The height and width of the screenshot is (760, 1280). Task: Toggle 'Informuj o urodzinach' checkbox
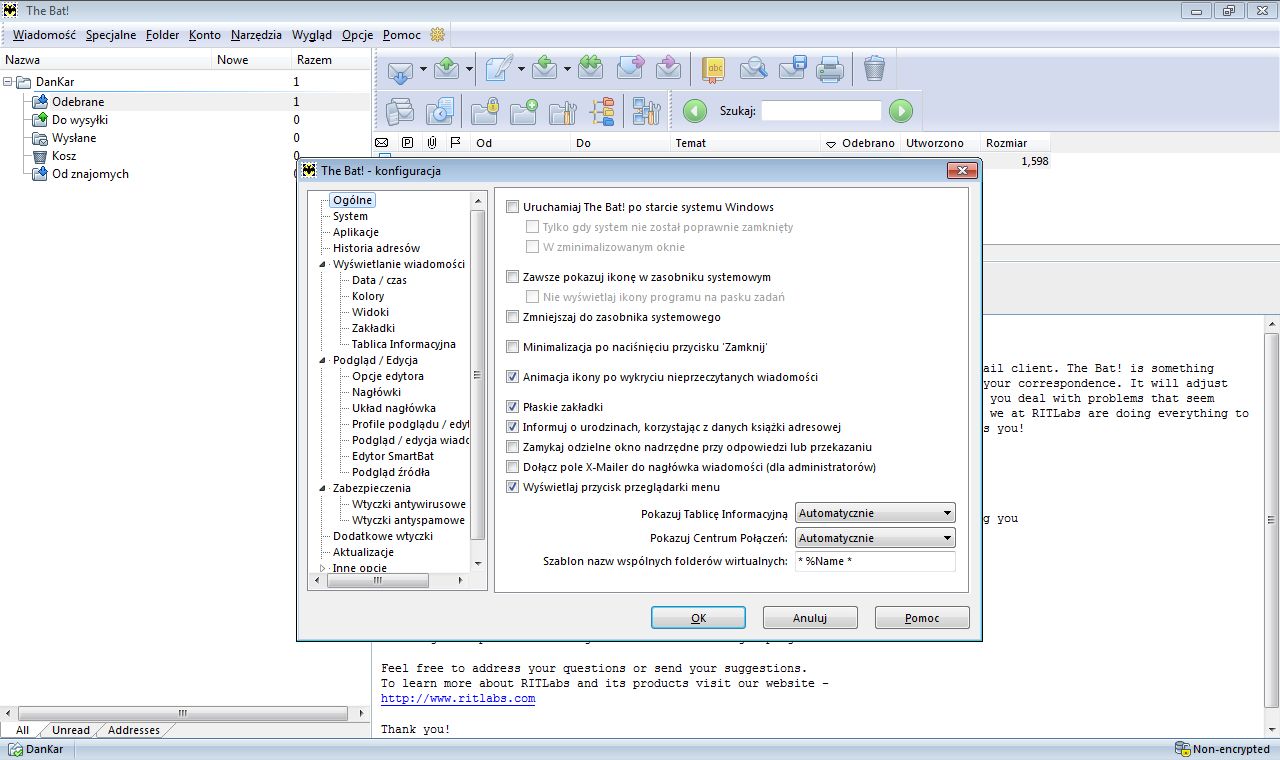click(513, 427)
